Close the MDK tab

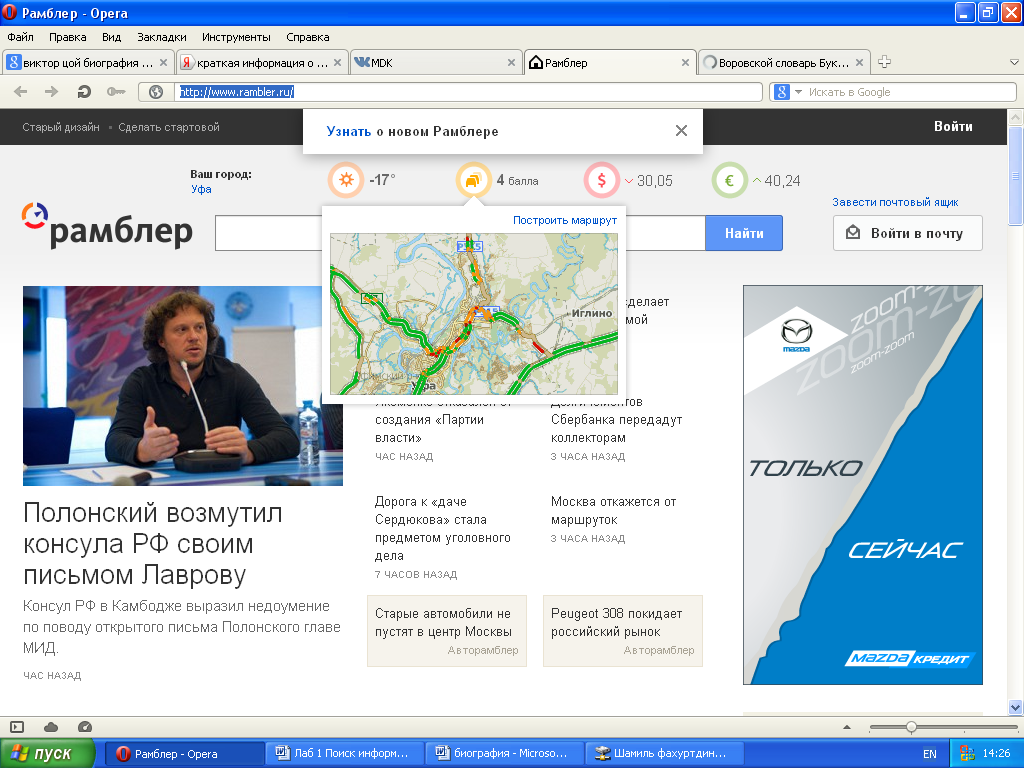(x=511, y=63)
